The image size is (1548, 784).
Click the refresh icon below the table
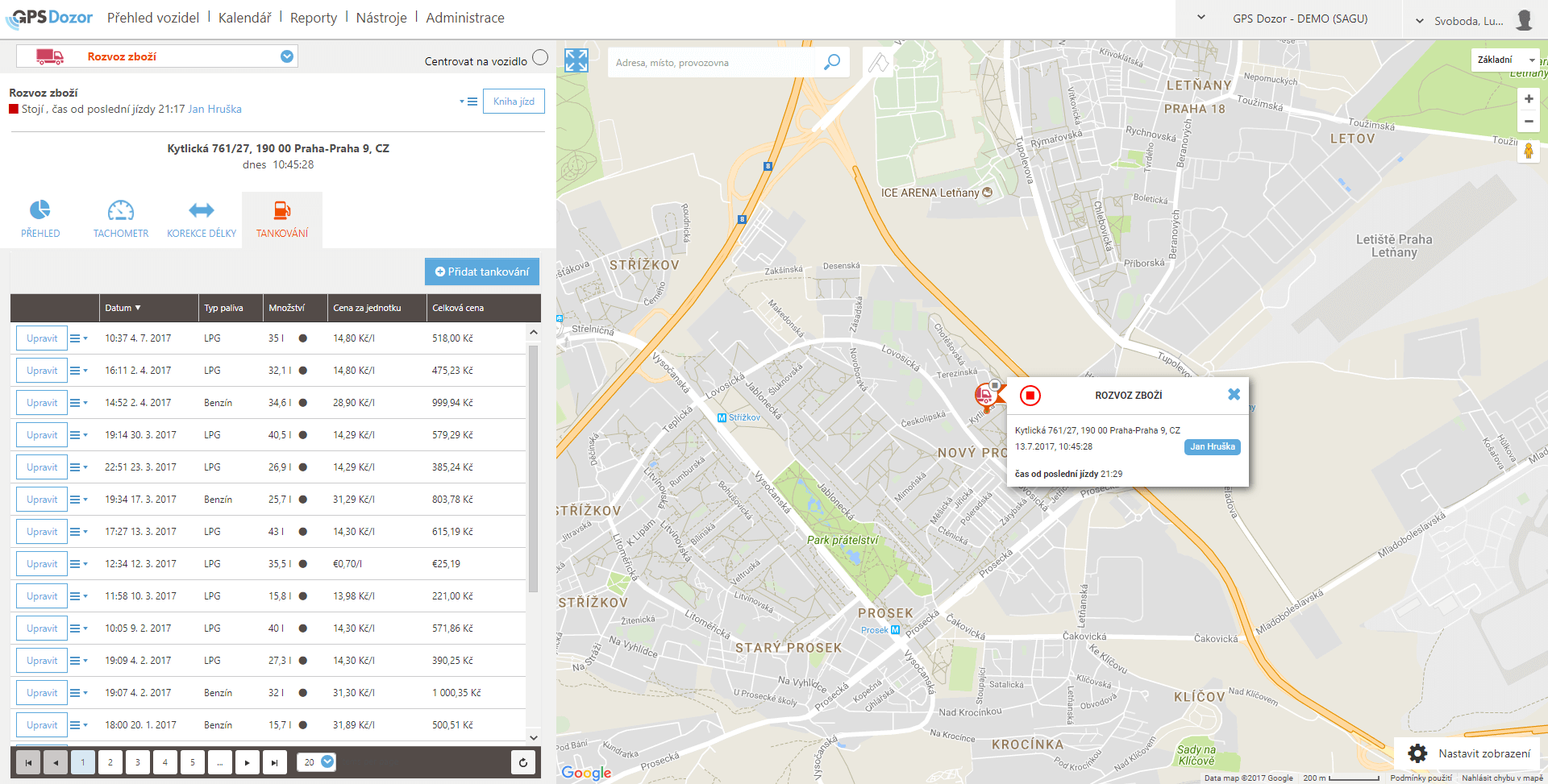point(523,762)
